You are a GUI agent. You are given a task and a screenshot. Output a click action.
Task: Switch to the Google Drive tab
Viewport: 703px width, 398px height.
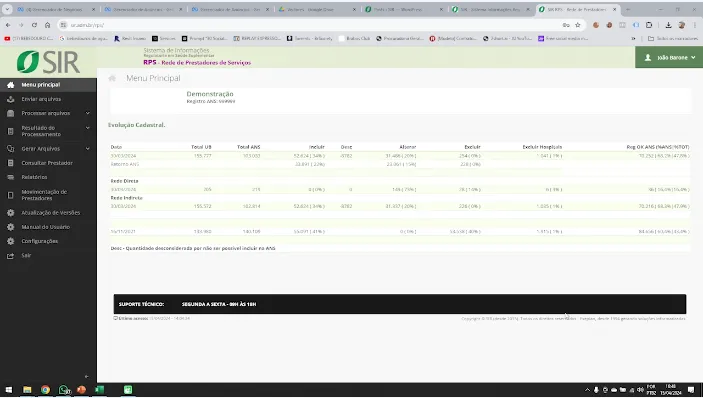316,9
